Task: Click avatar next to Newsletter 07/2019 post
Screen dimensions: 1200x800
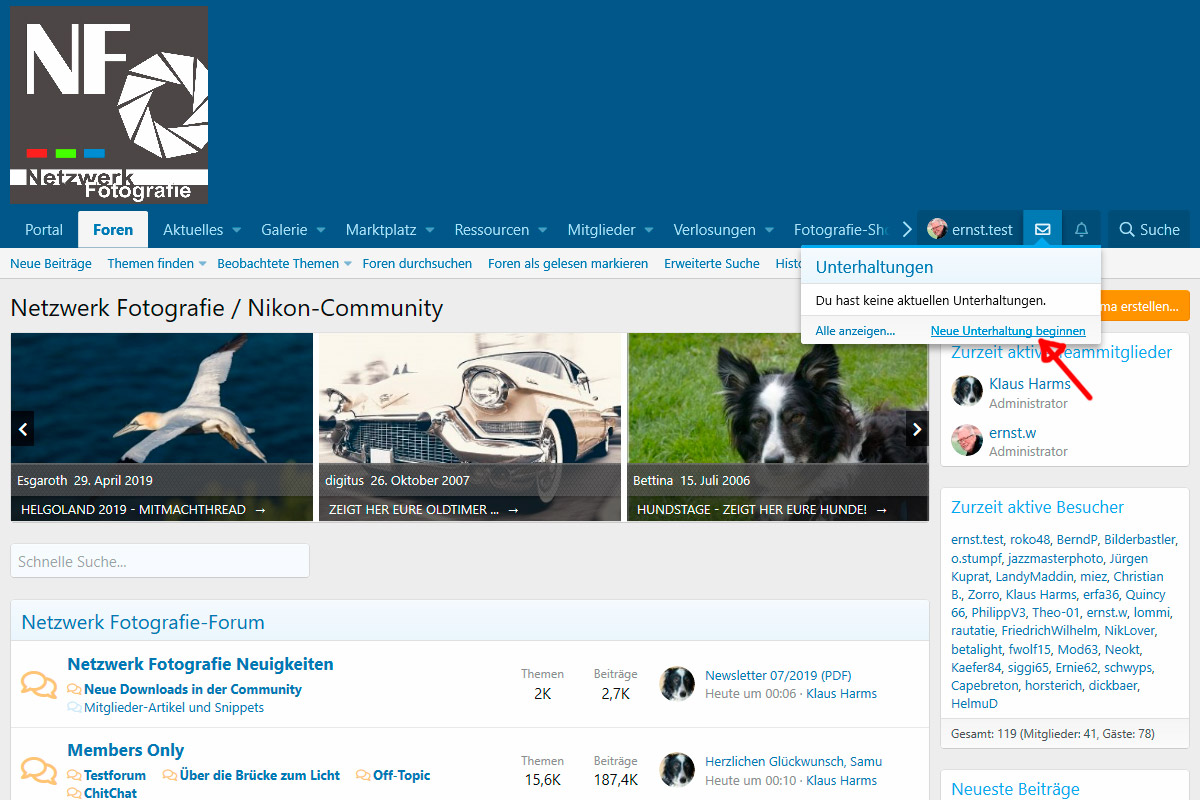Action: pos(677,684)
